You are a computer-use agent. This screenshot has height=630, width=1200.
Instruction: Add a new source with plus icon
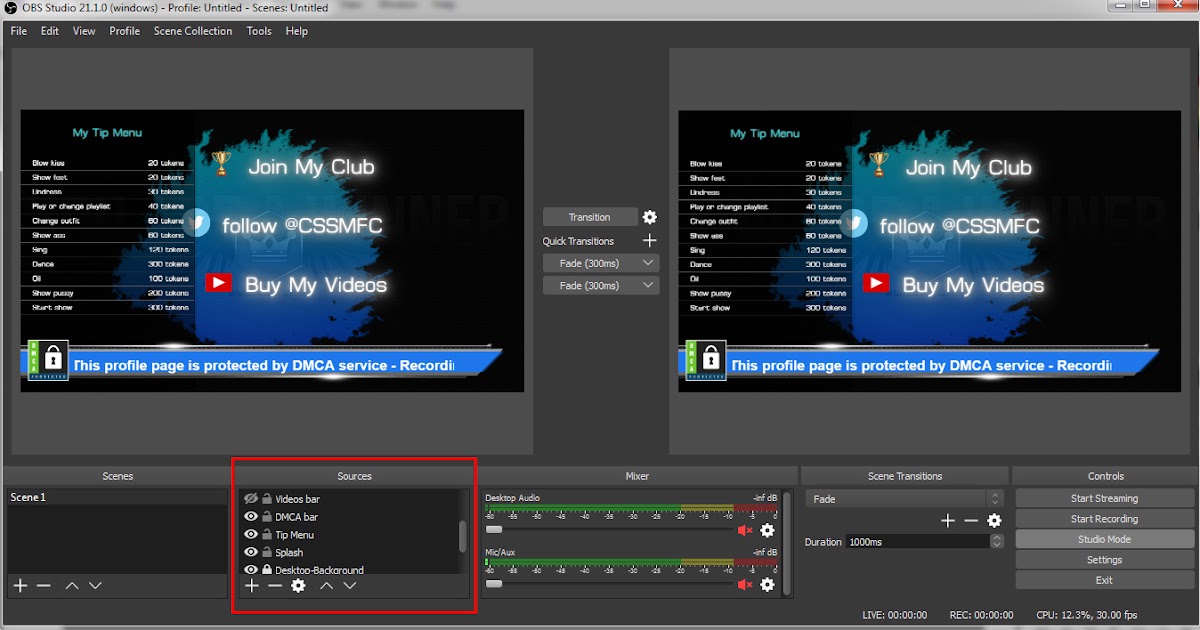252,585
